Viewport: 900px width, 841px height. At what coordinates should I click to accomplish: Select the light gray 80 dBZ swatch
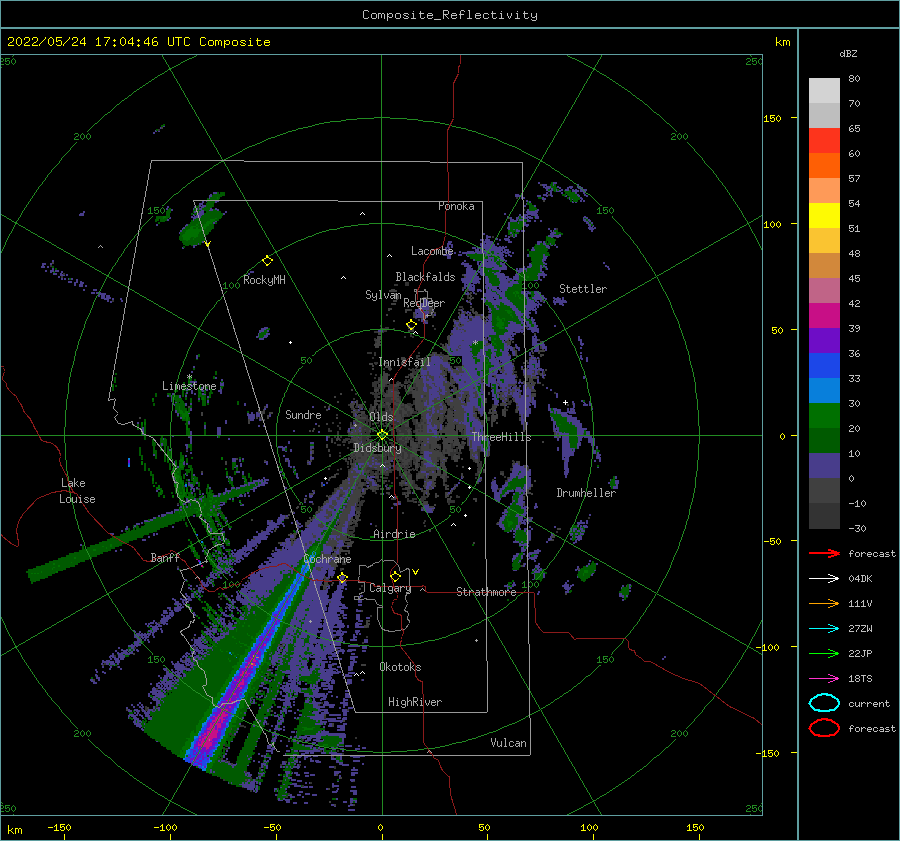824,90
